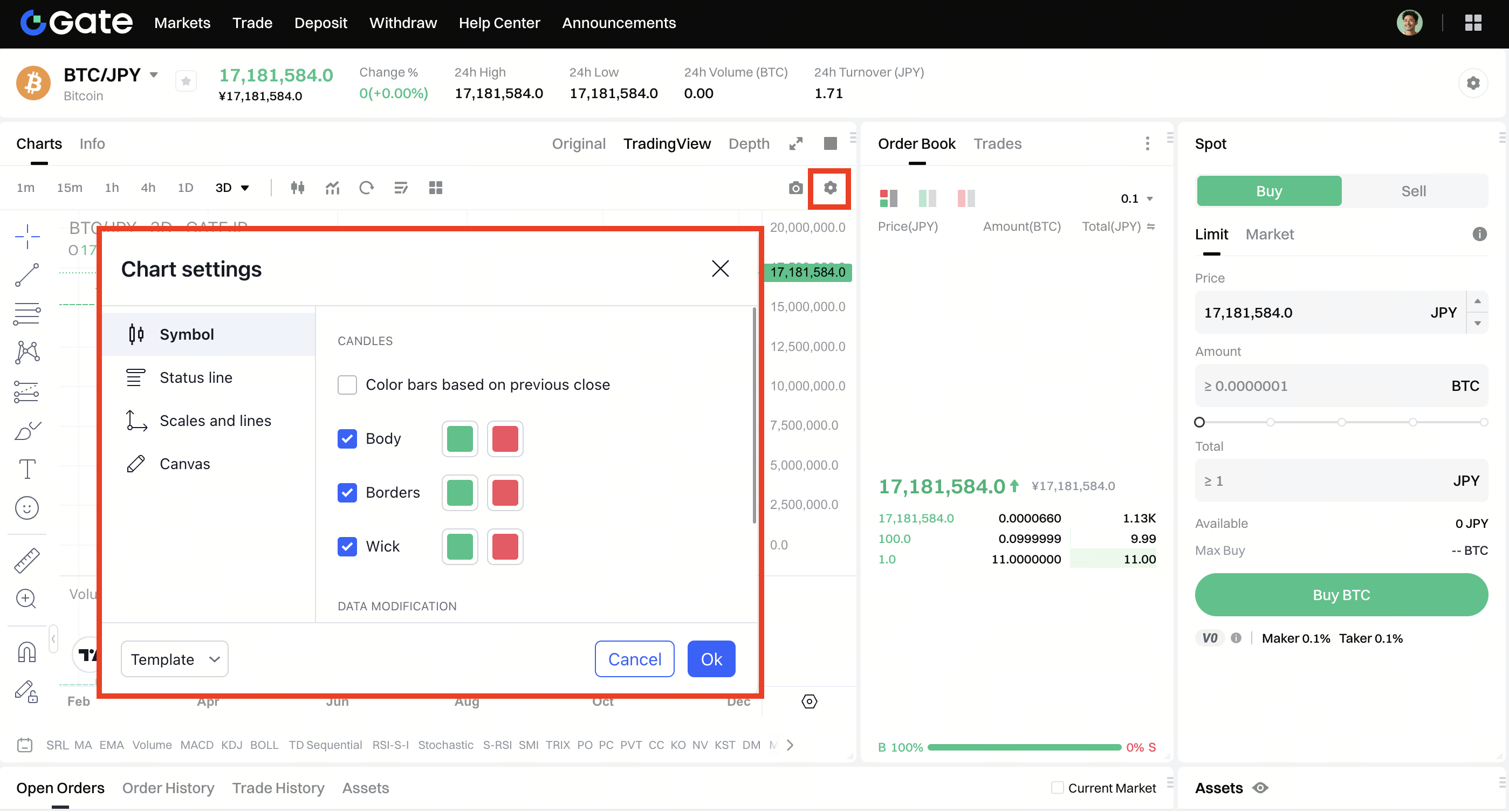The width and height of the screenshot is (1509, 812).
Task: Switch to the Depth chart tab
Action: click(749, 144)
